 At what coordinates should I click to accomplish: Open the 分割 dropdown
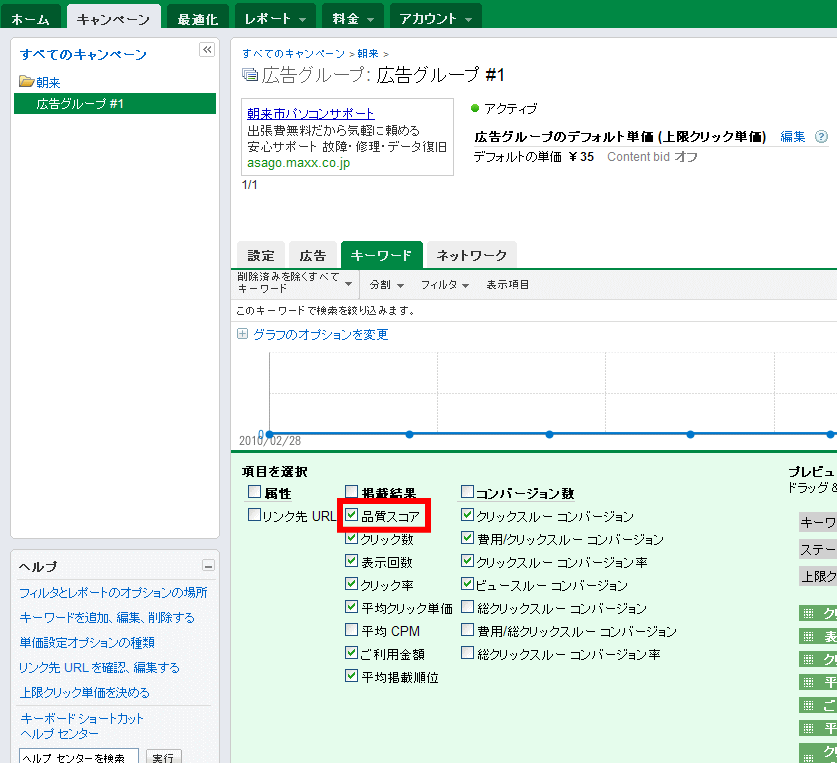384,285
